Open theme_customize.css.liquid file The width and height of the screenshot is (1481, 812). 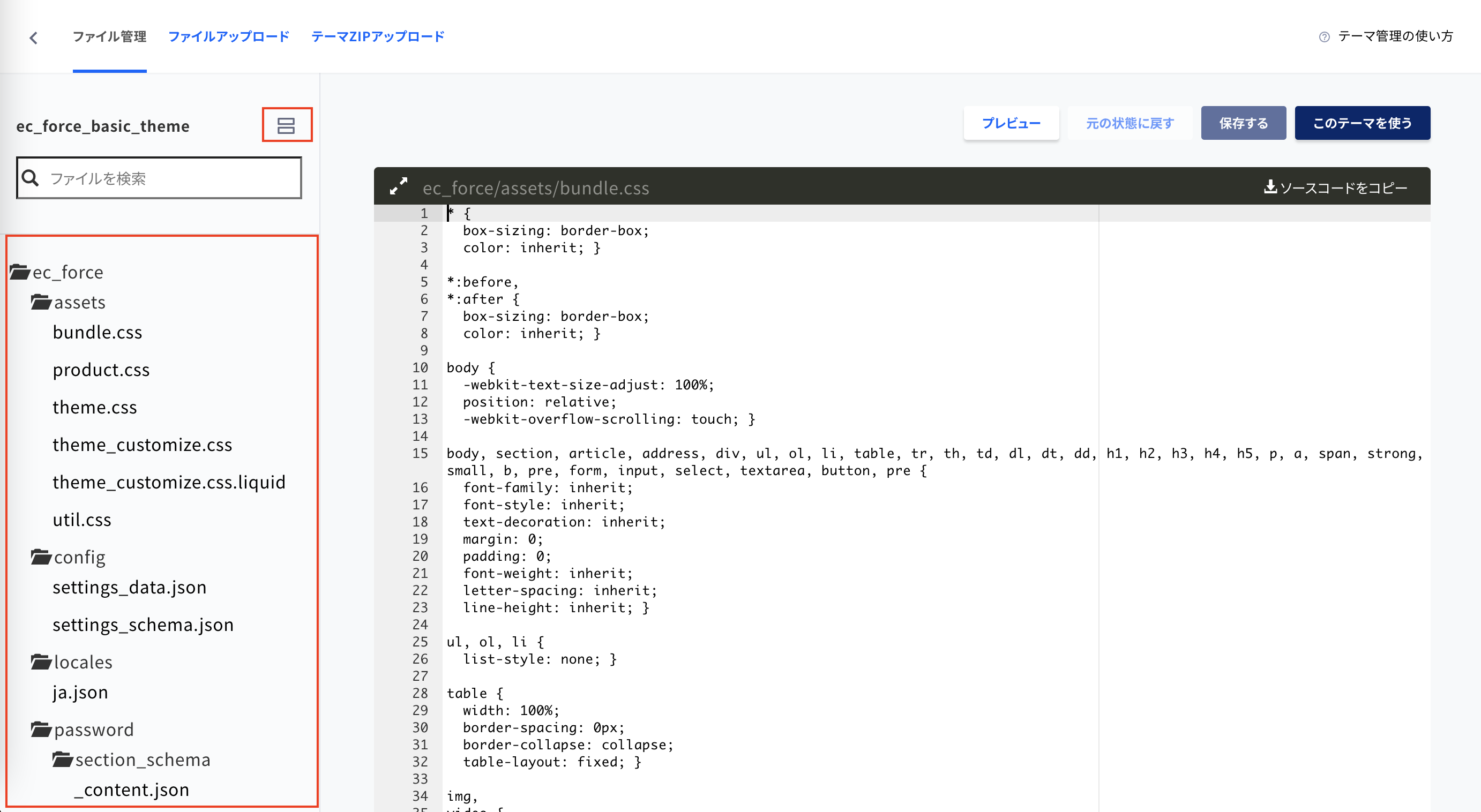point(169,482)
